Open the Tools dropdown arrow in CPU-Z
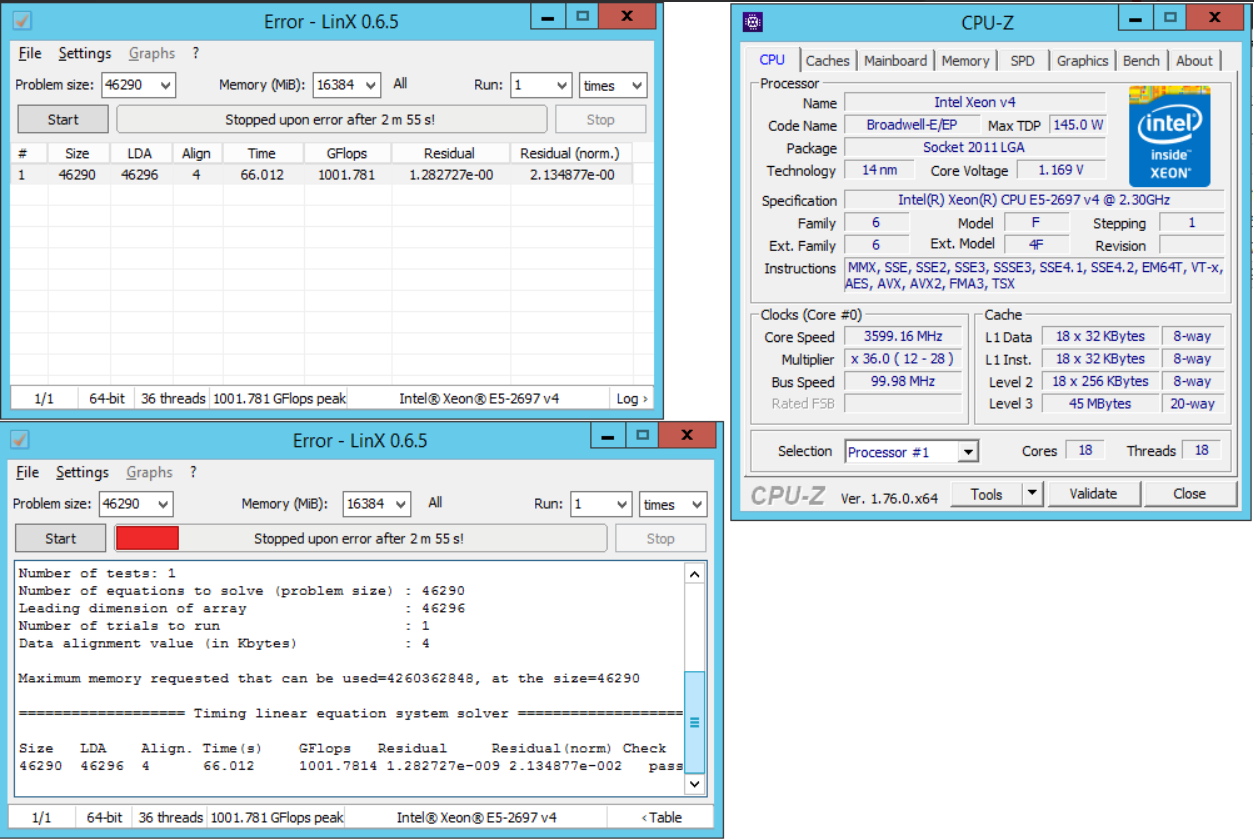1254x840 pixels. pos(1032,494)
